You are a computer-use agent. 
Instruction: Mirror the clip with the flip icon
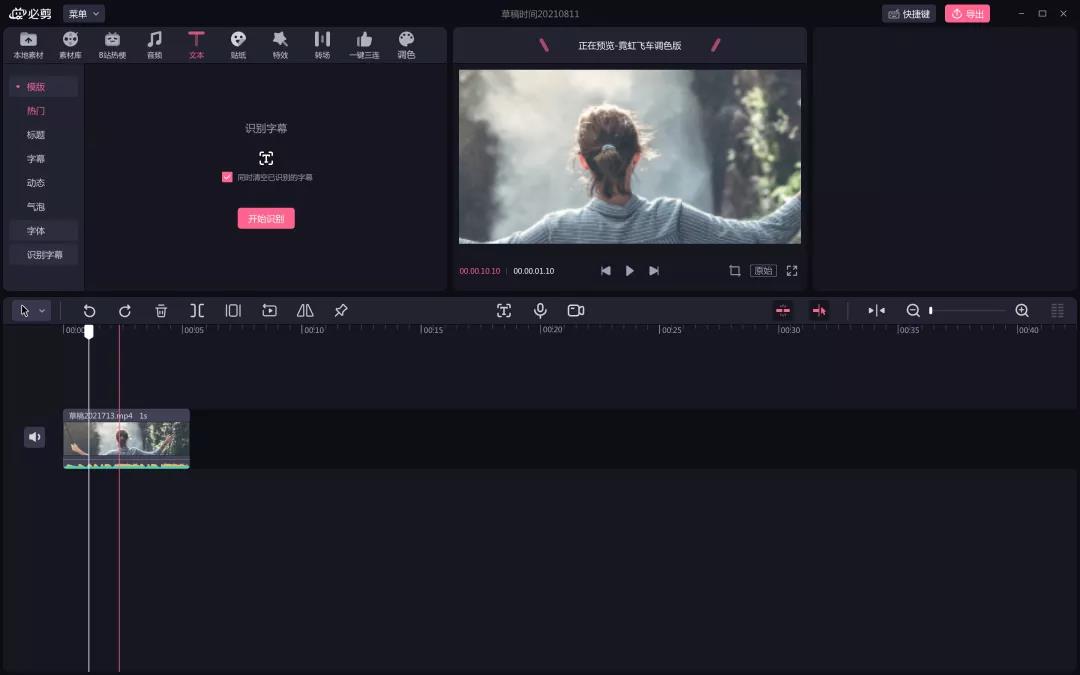(x=305, y=311)
